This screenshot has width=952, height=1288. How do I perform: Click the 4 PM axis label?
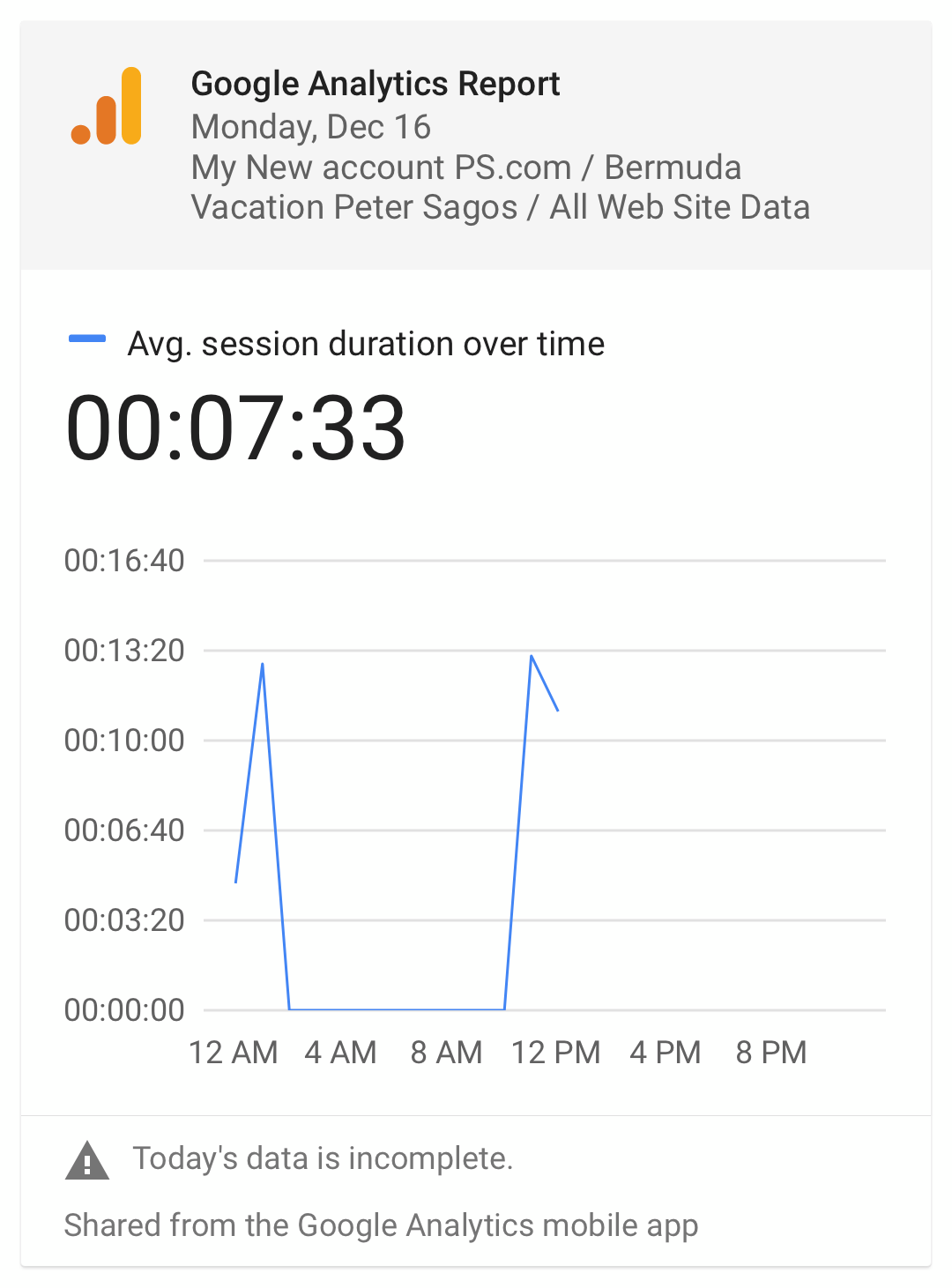[x=666, y=1053]
